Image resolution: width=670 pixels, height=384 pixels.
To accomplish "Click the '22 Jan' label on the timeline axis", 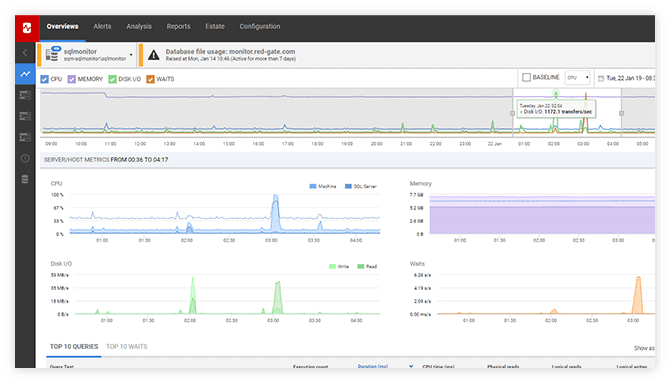I will [494, 144].
